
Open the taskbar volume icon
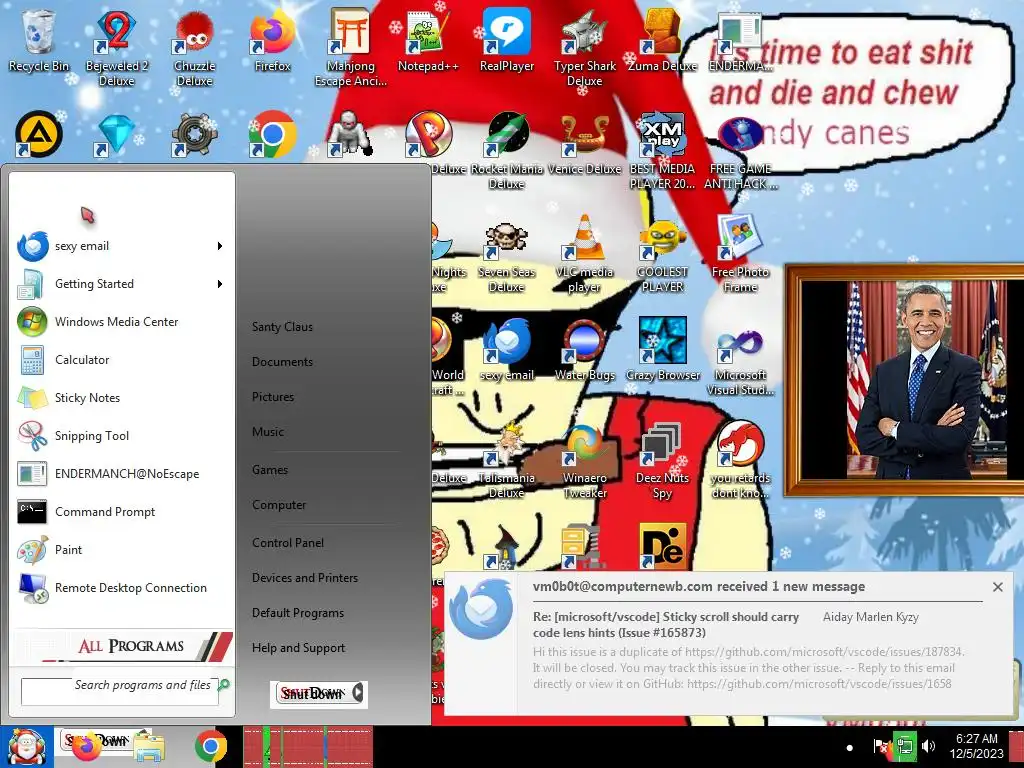click(x=927, y=746)
